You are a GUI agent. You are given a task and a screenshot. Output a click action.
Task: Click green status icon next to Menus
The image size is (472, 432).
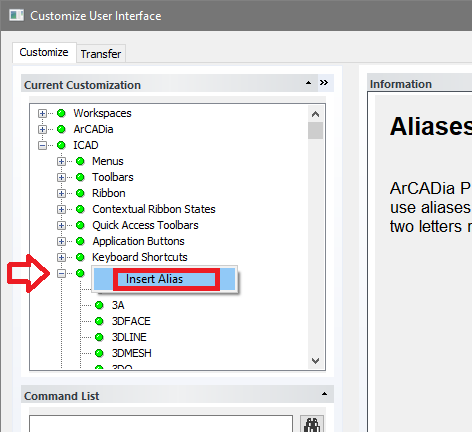click(x=80, y=161)
